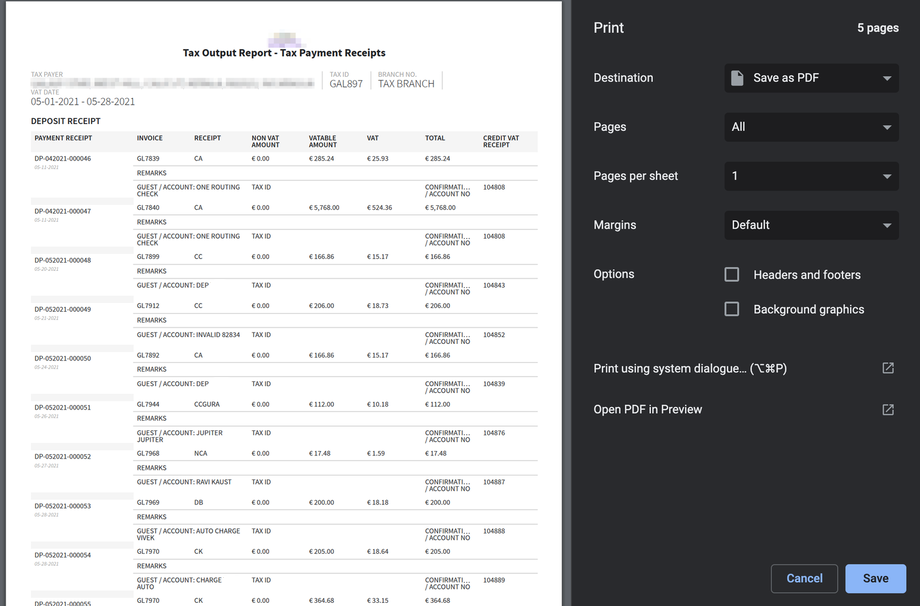Viewport: 920px width, 606px height.
Task: Click credit VAT receipt number 104843
Action: click(494, 285)
